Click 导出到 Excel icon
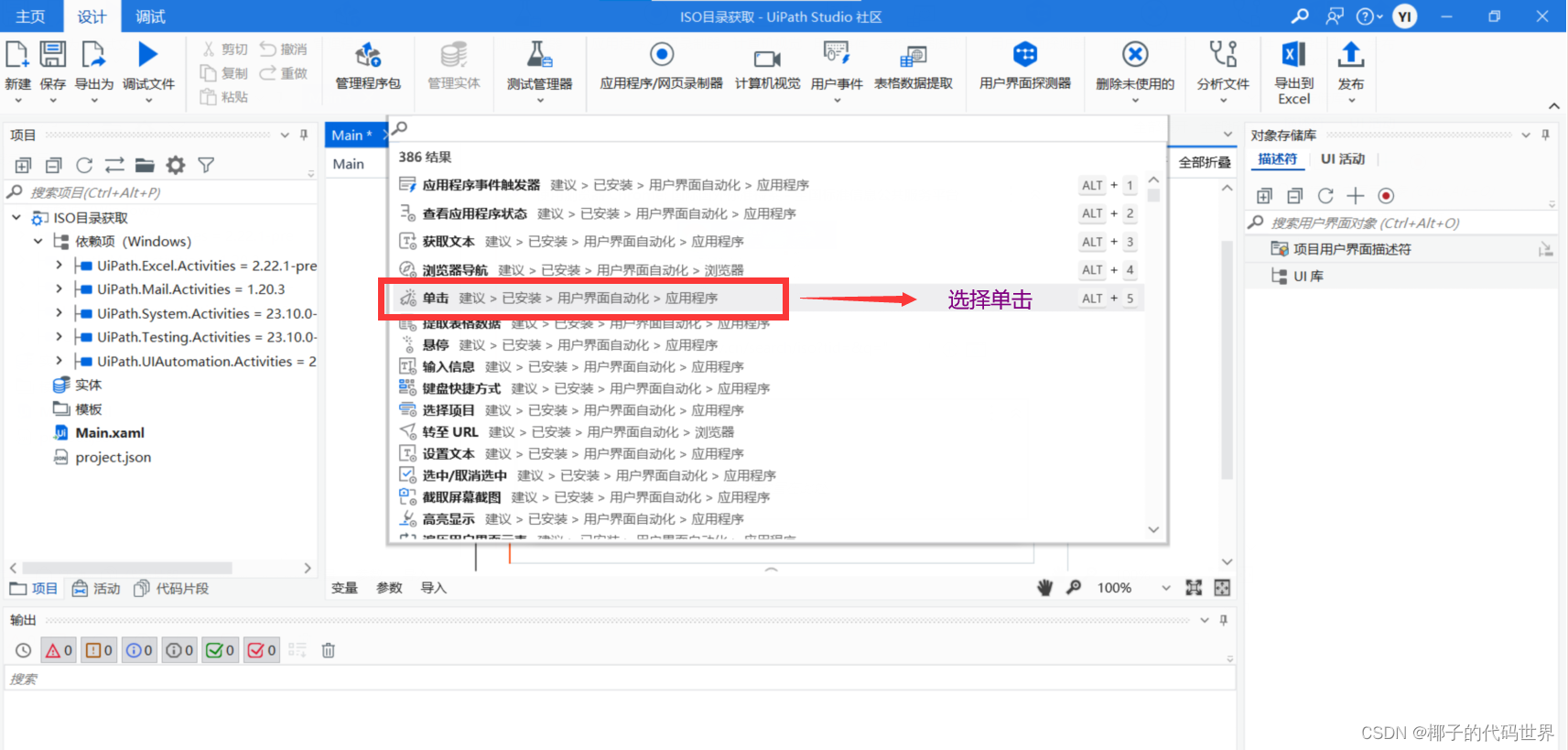Image resolution: width=1568 pixels, height=750 pixels. pyautogui.click(x=1293, y=55)
